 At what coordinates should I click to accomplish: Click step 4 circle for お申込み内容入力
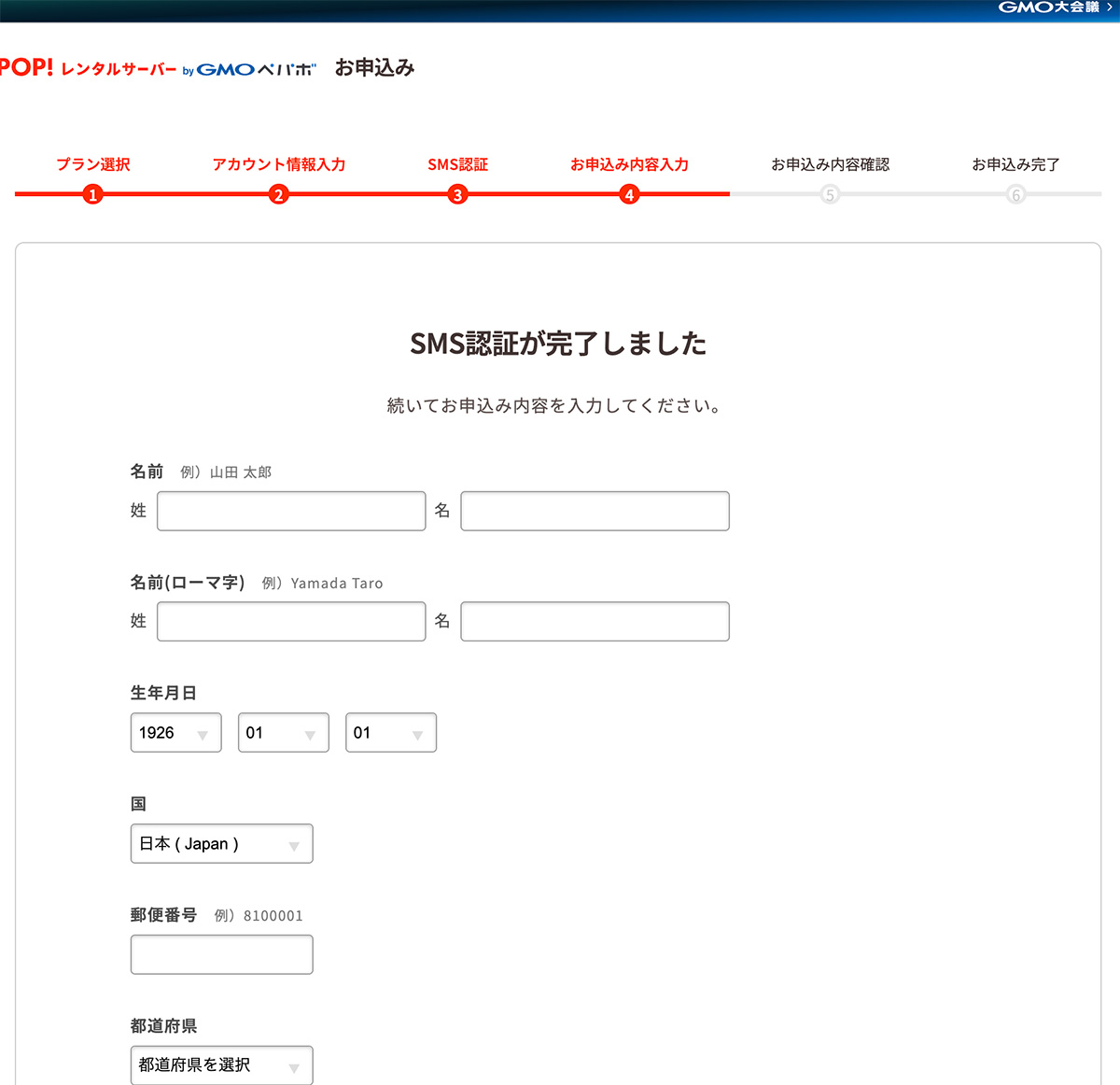[x=630, y=195]
